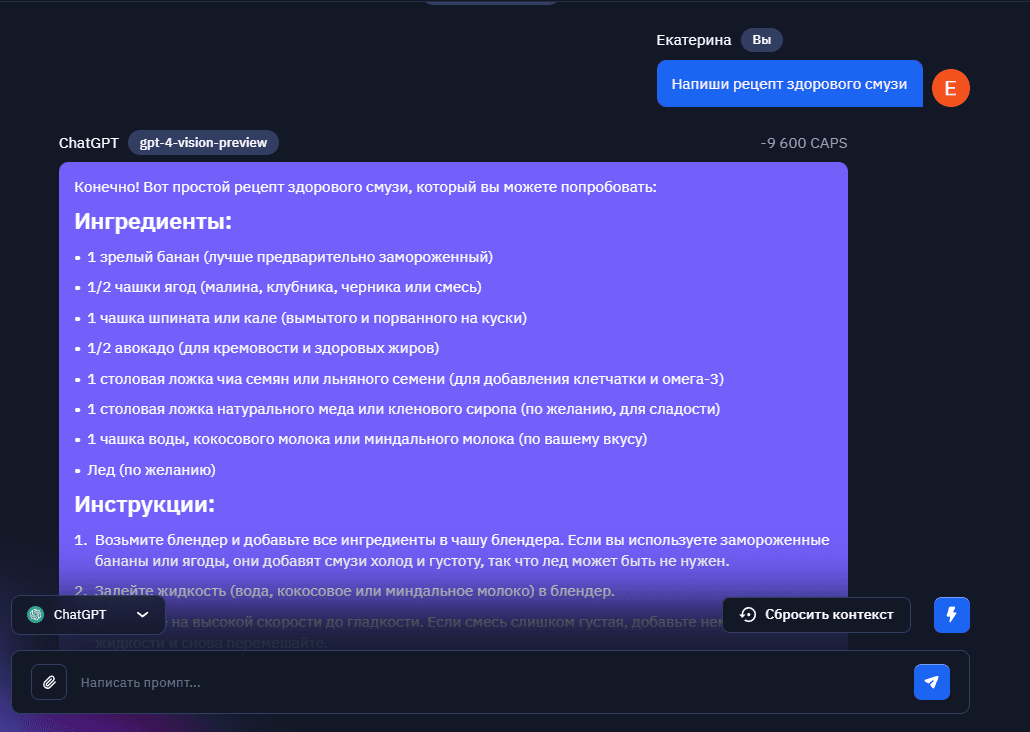The image size is (1030, 732).
Task: Click the Инструкции: heading
Action: [145, 504]
